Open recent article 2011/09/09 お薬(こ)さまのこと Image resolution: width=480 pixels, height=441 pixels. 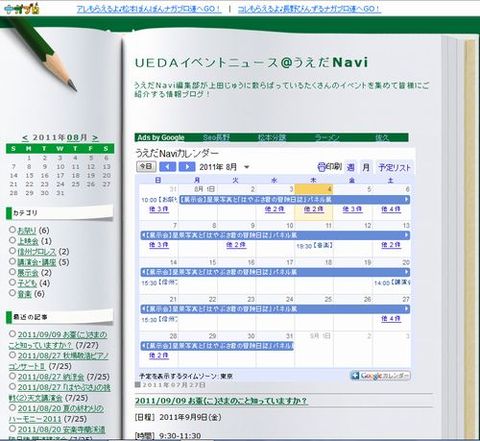pos(58,340)
